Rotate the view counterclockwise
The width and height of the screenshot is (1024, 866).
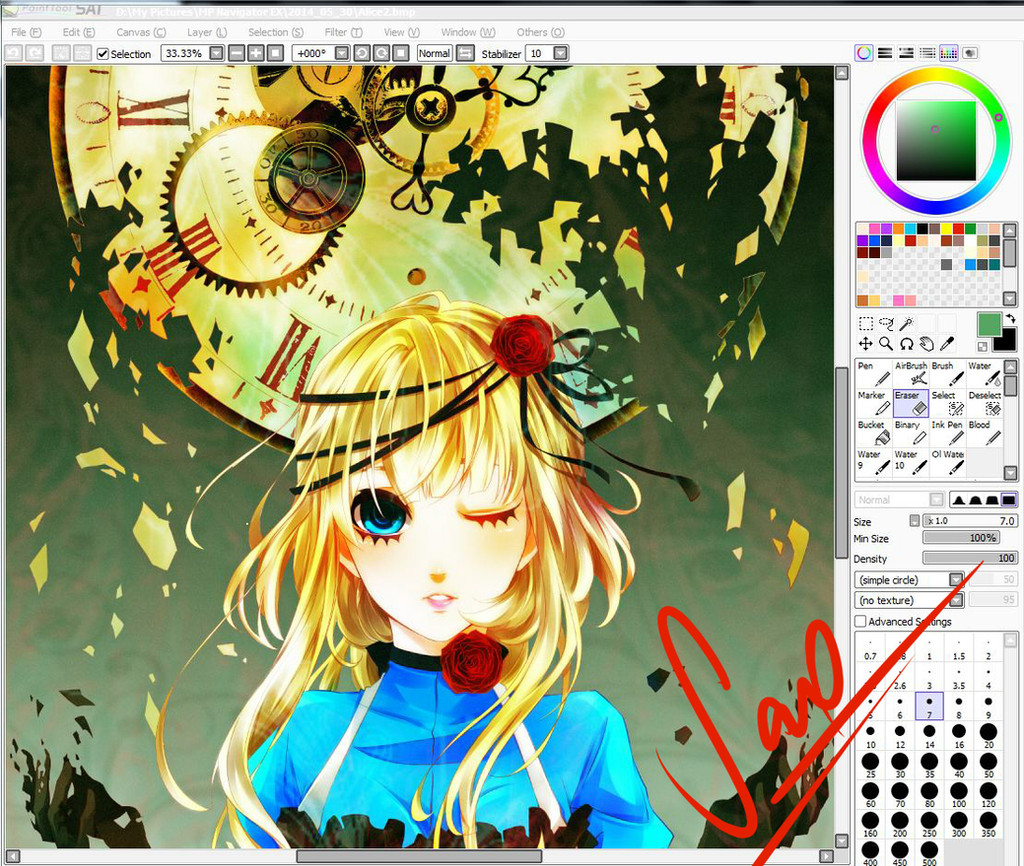click(362, 53)
